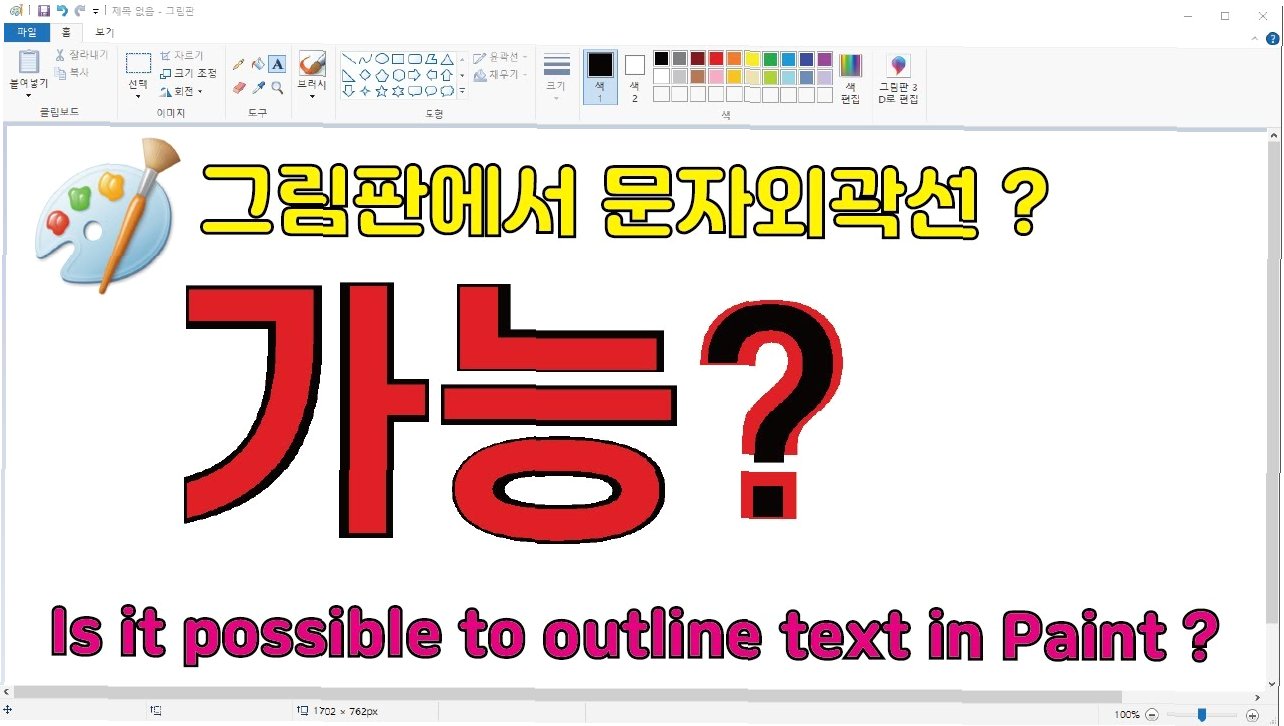Image resolution: width=1284 pixels, height=726 pixels.
Task: Choose the straight Line shape
Action: tap(349, 58)
